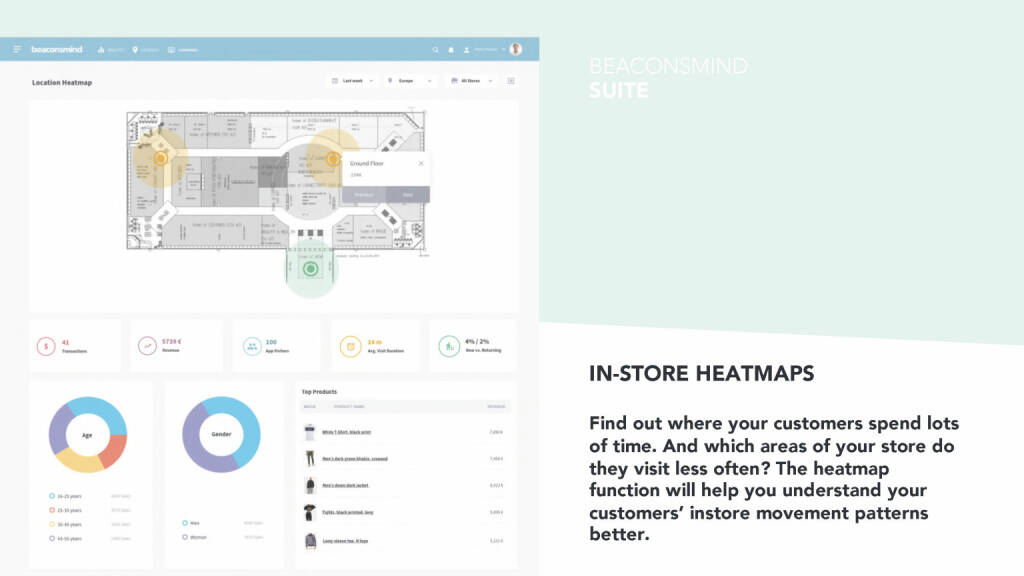The width and height of the screenshot is (1024, 576).
Task: Close the Ground Floor popup
Action: pos(420,163)
